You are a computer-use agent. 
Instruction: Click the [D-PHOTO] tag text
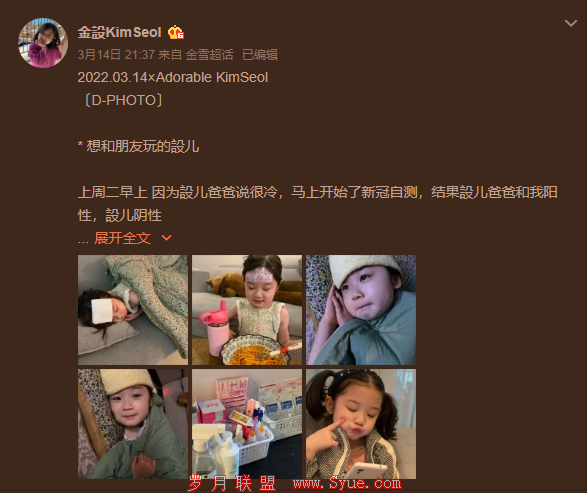[x=123, y=100]
